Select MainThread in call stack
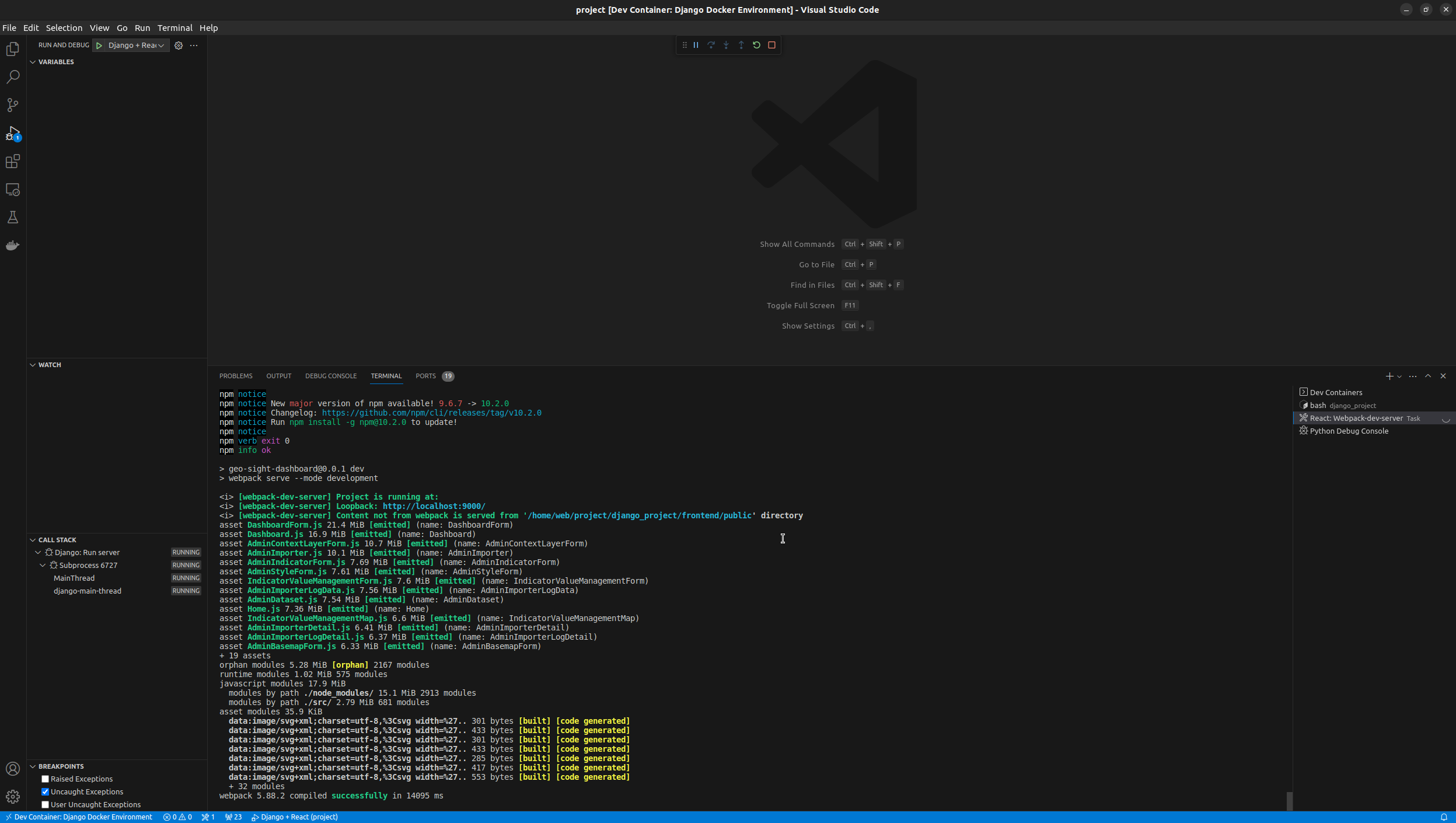This screenshot has width=1456, height=823. click(x=117, y=578)
